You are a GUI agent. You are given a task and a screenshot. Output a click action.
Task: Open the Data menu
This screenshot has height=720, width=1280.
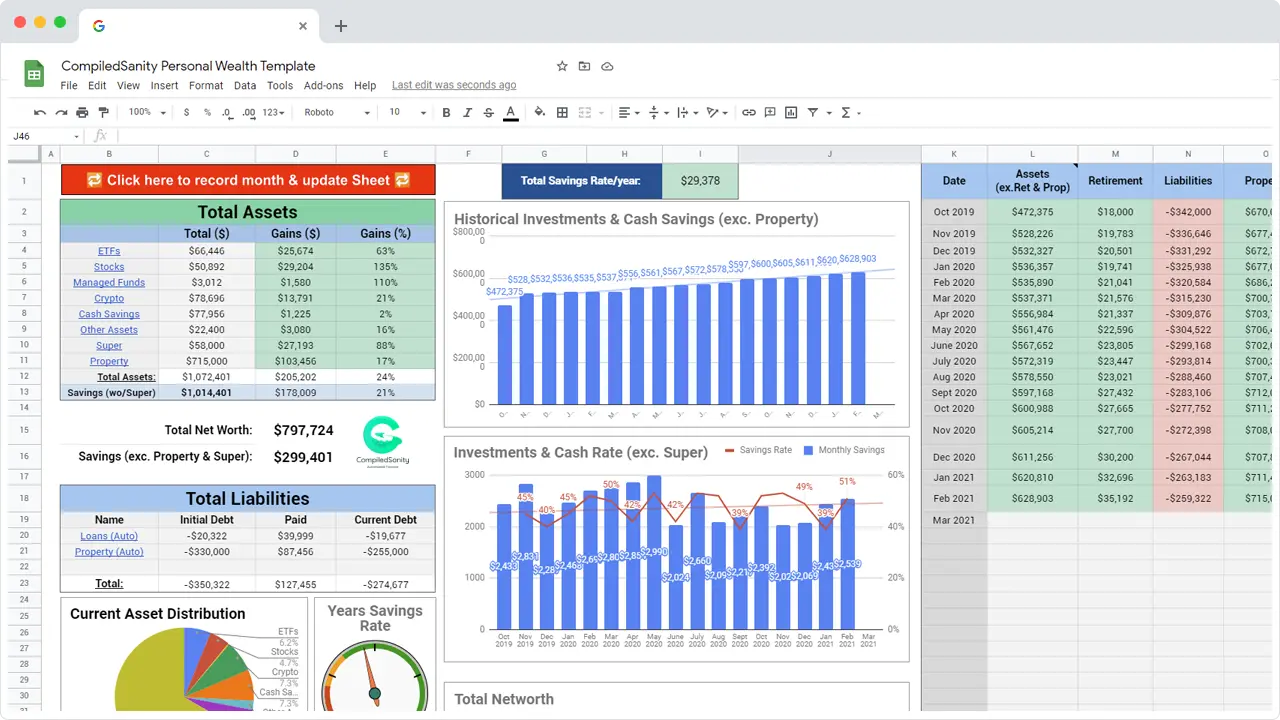245,86
